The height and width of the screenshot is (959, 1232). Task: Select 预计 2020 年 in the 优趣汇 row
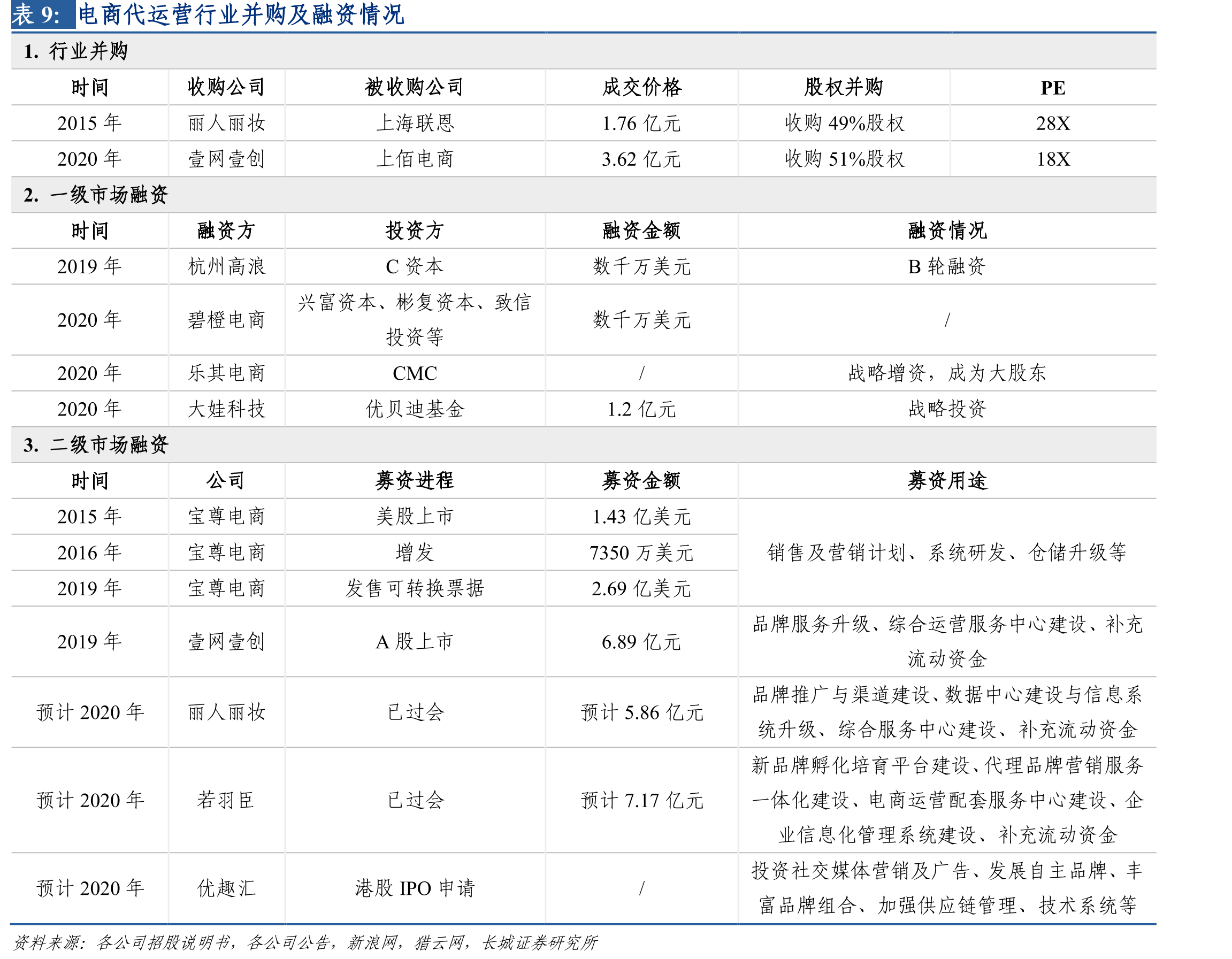click(x=90, y=888)
